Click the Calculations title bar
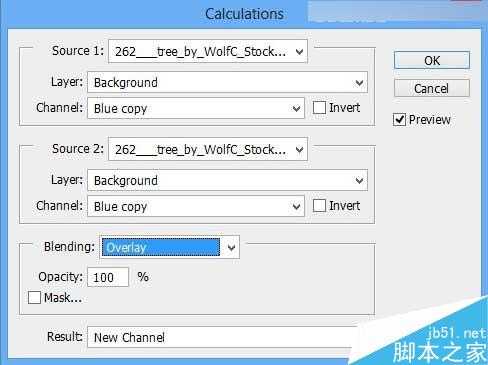 pyautogui.click(x=244, y=14)
